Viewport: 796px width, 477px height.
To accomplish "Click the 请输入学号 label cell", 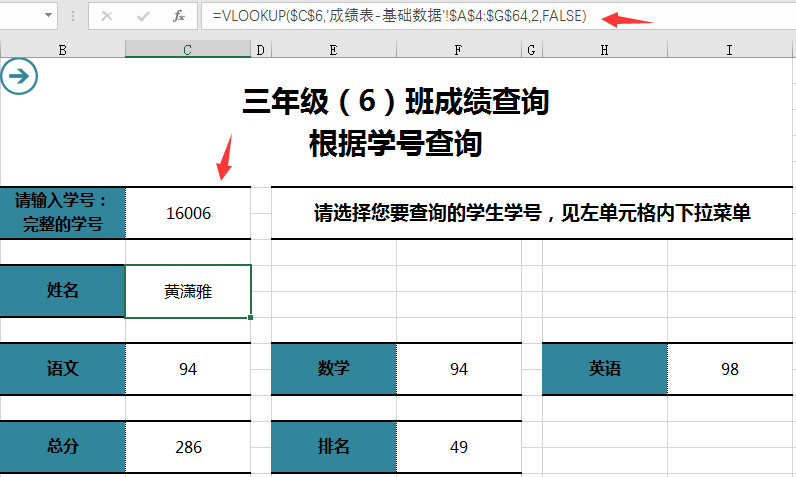I will pyautogui.click(x=62, y=213).
